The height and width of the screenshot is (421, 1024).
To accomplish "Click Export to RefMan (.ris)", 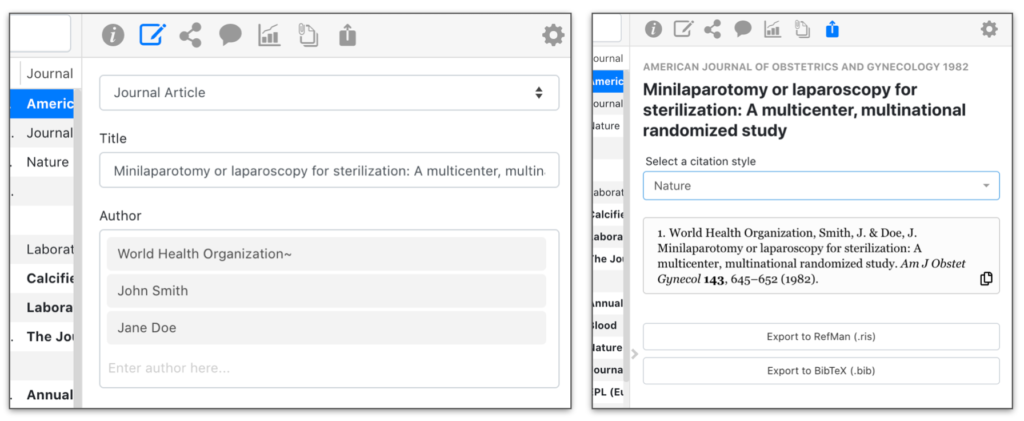I will pos(820,337).
